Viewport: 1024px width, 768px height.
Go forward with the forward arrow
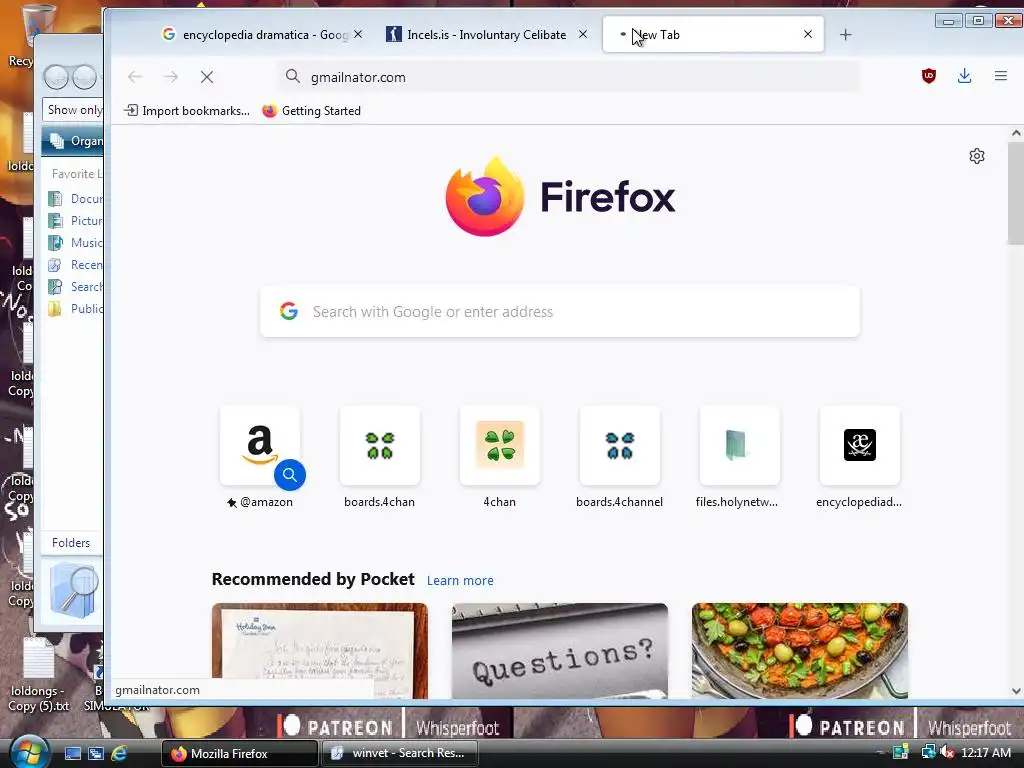[x=171, y=77]
